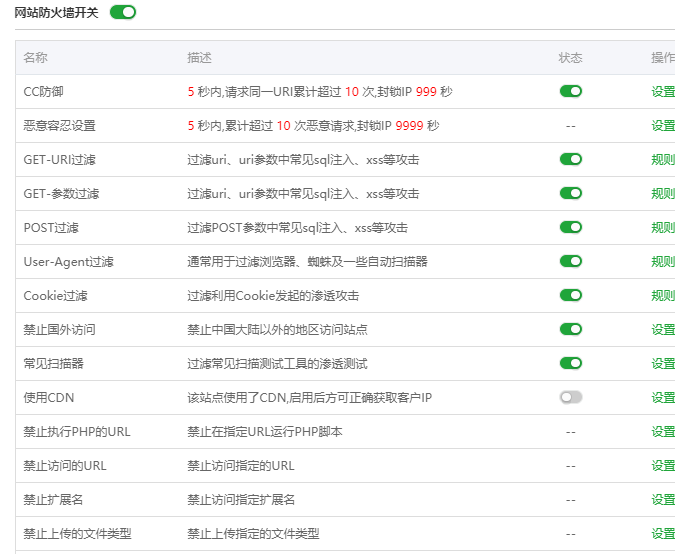Enable the 使用CDN switch
The height and width of the screenshot is (554, 675).
pos(570,397)
